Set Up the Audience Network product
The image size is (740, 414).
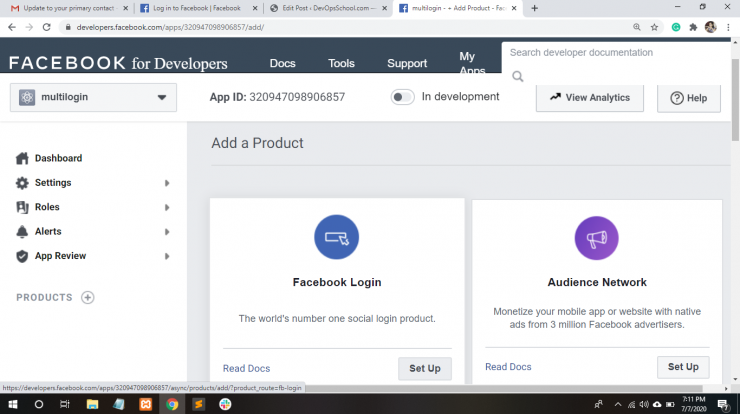(683, 367)
